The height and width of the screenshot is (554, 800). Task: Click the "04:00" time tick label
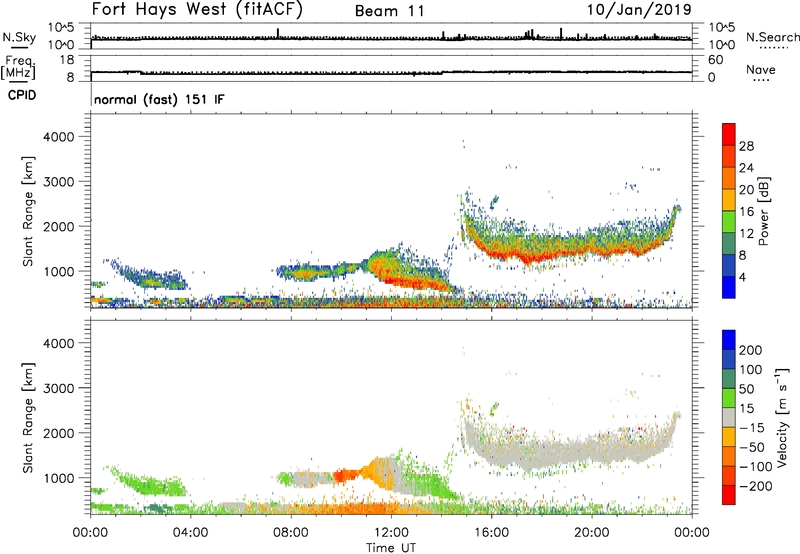click(190, 533)
